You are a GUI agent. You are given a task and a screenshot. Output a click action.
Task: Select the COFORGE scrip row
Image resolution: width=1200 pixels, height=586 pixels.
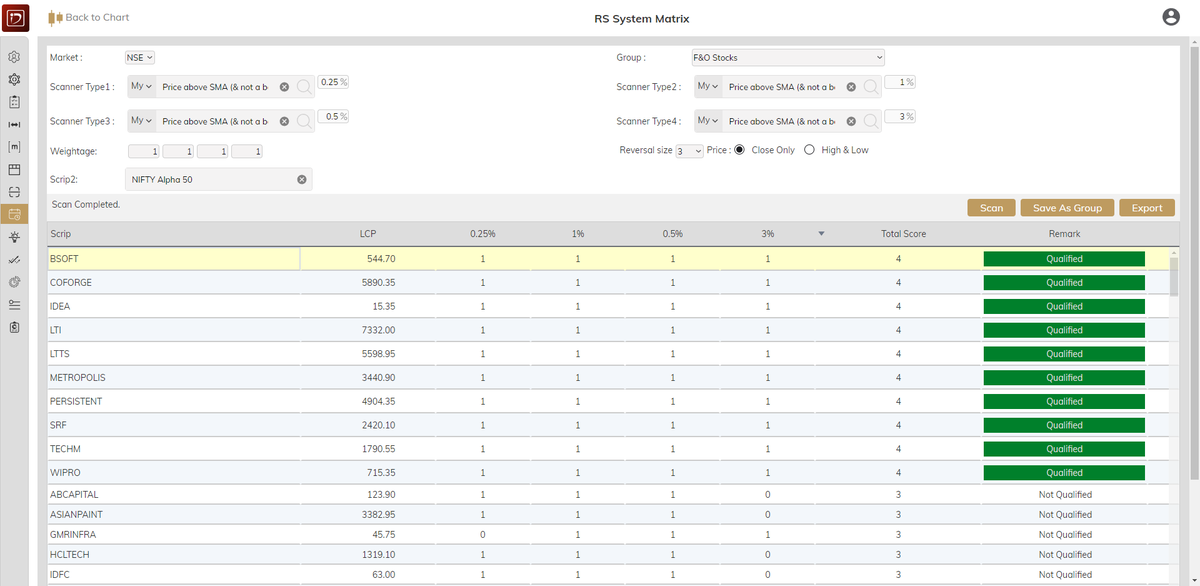[608, 283]
